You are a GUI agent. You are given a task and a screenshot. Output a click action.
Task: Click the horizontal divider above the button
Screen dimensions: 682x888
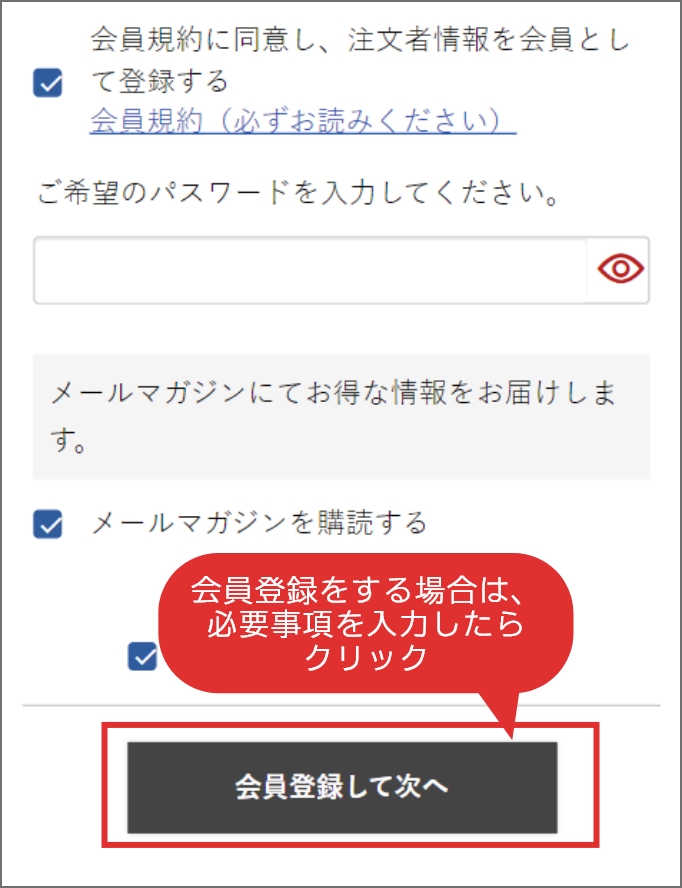342,706
